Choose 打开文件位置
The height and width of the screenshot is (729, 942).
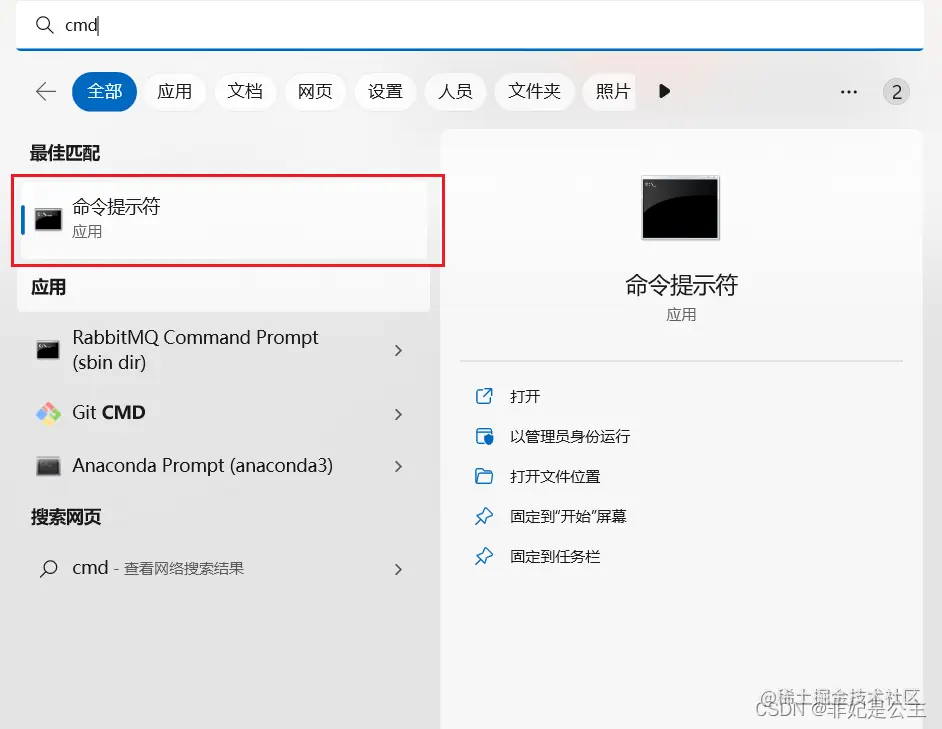555,477
